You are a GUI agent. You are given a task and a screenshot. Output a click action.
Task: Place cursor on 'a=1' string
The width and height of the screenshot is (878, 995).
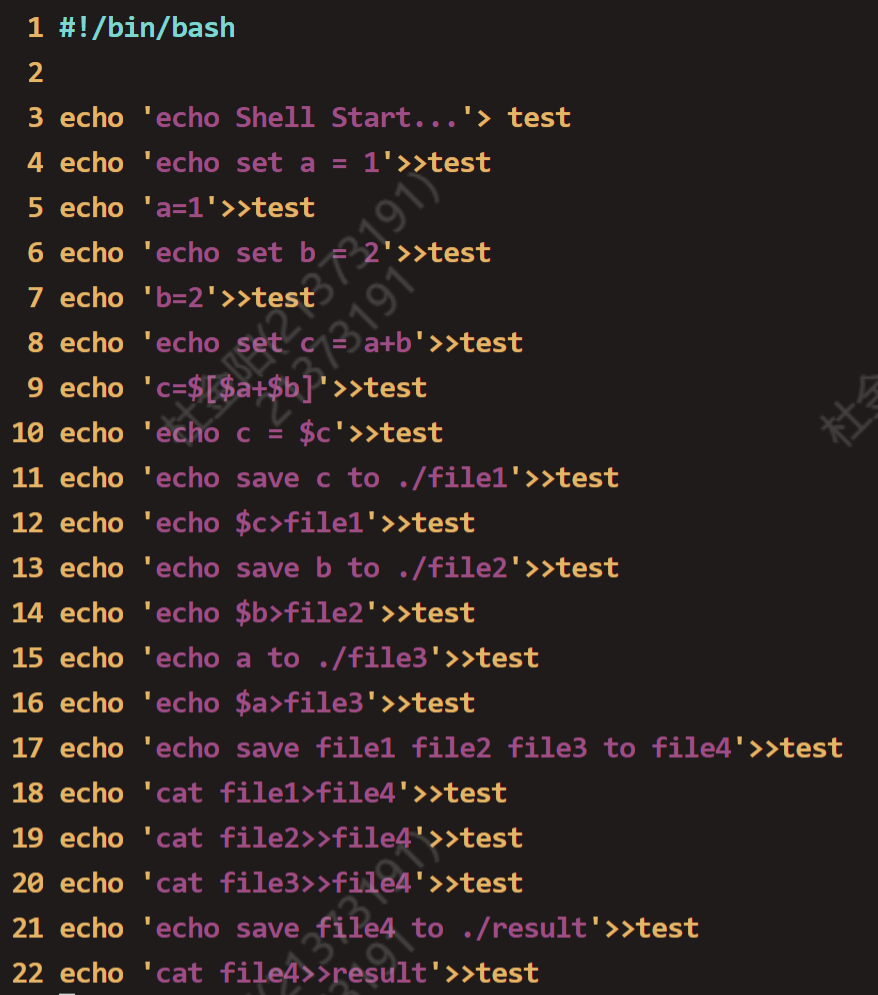click(179, 208)
